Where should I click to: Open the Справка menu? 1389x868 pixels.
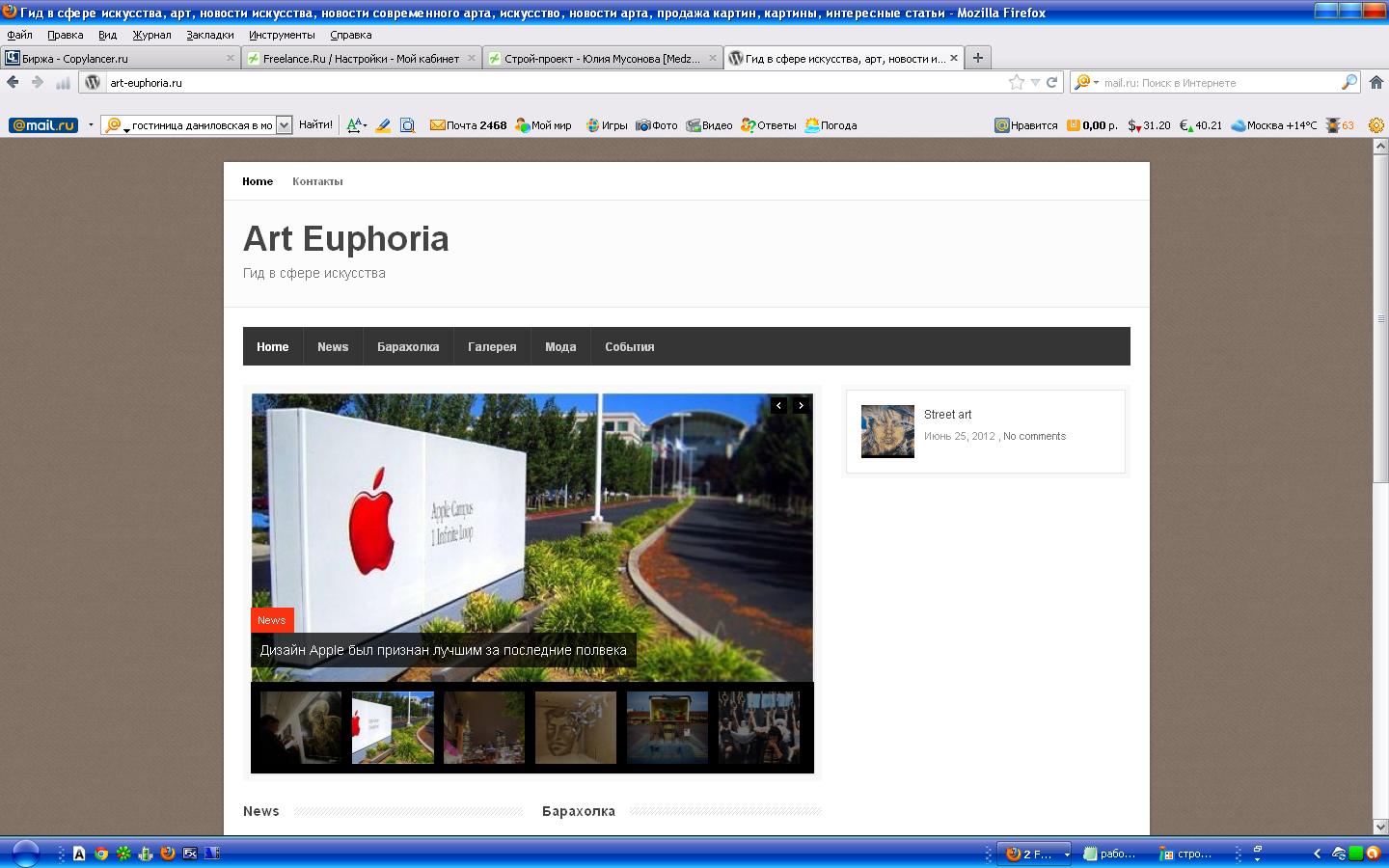pyautogui.click(x=351, y=35)
